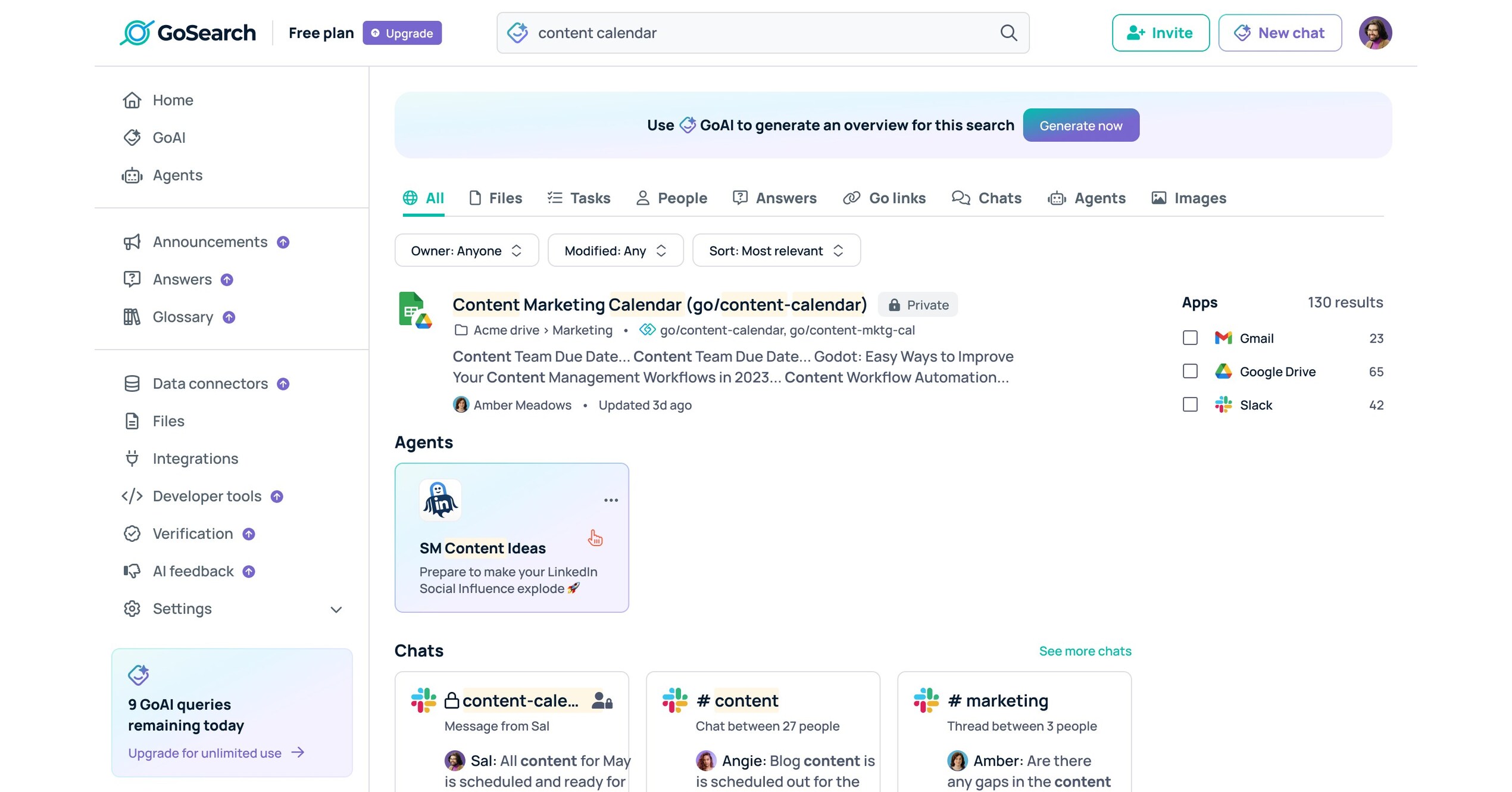This screenshot has width=1512, height=792.
Task: Check the Gmail app filter
Action: coord(1190,338)
